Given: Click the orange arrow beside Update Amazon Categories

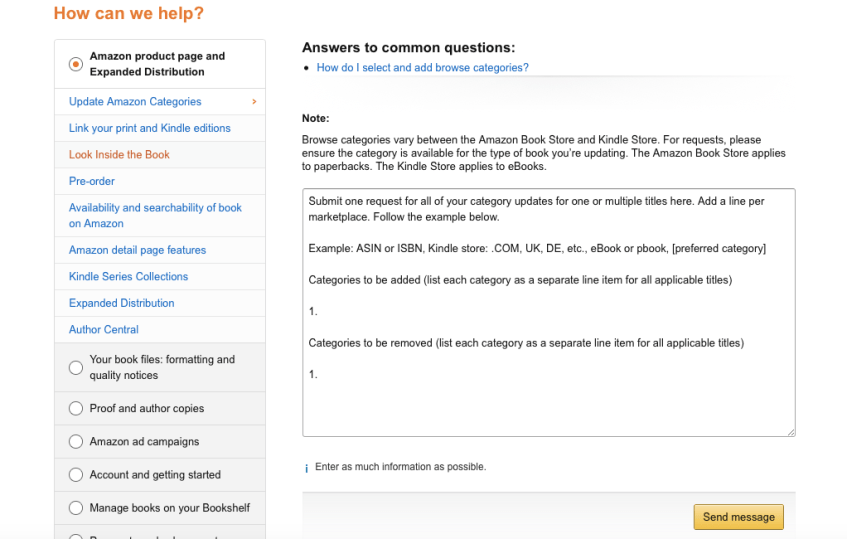Looking at the screenshot, I should pyautogui.click(x=254, y=102).
